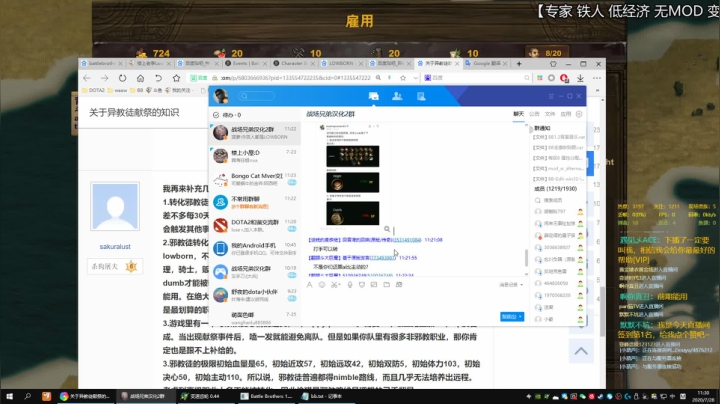Open the mod_sr_alterna file notice
Viewport: 720px width, 404px height.
(x=558, y=168)
